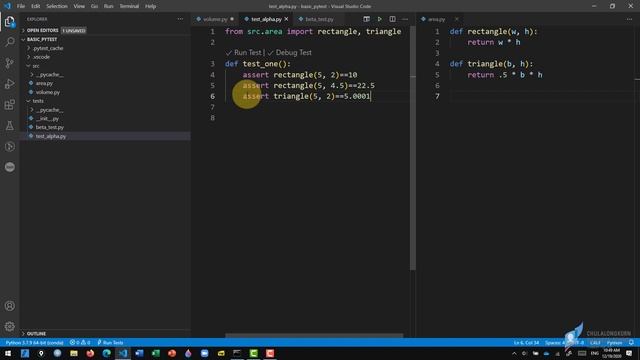
Task: Click the 1 UNSAVED badge
Action: click(73, 31)
